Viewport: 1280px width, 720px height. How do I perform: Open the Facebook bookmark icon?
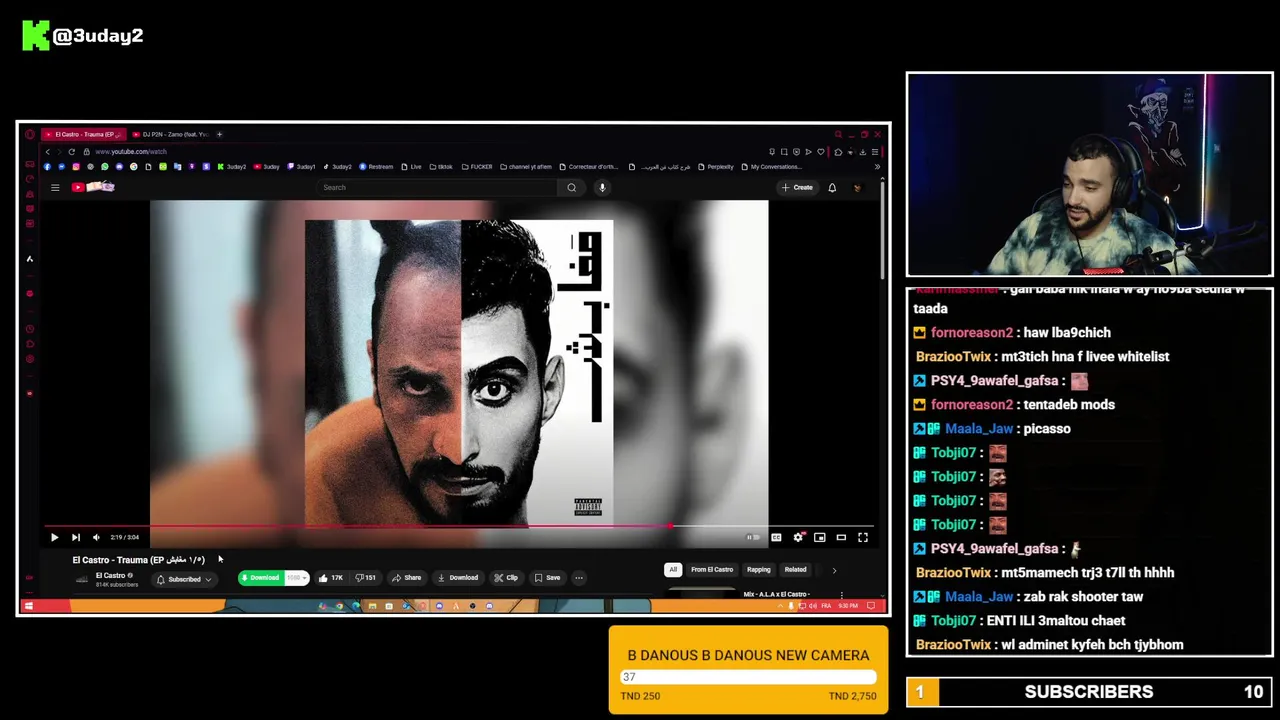point(47,167)
